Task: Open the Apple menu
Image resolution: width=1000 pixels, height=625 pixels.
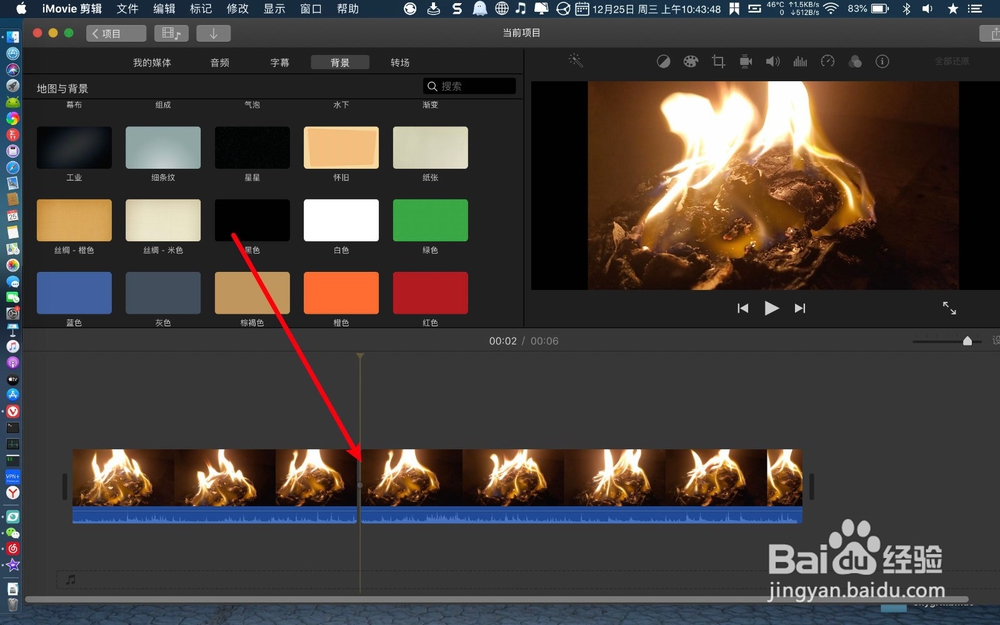Action: (21, 8)
